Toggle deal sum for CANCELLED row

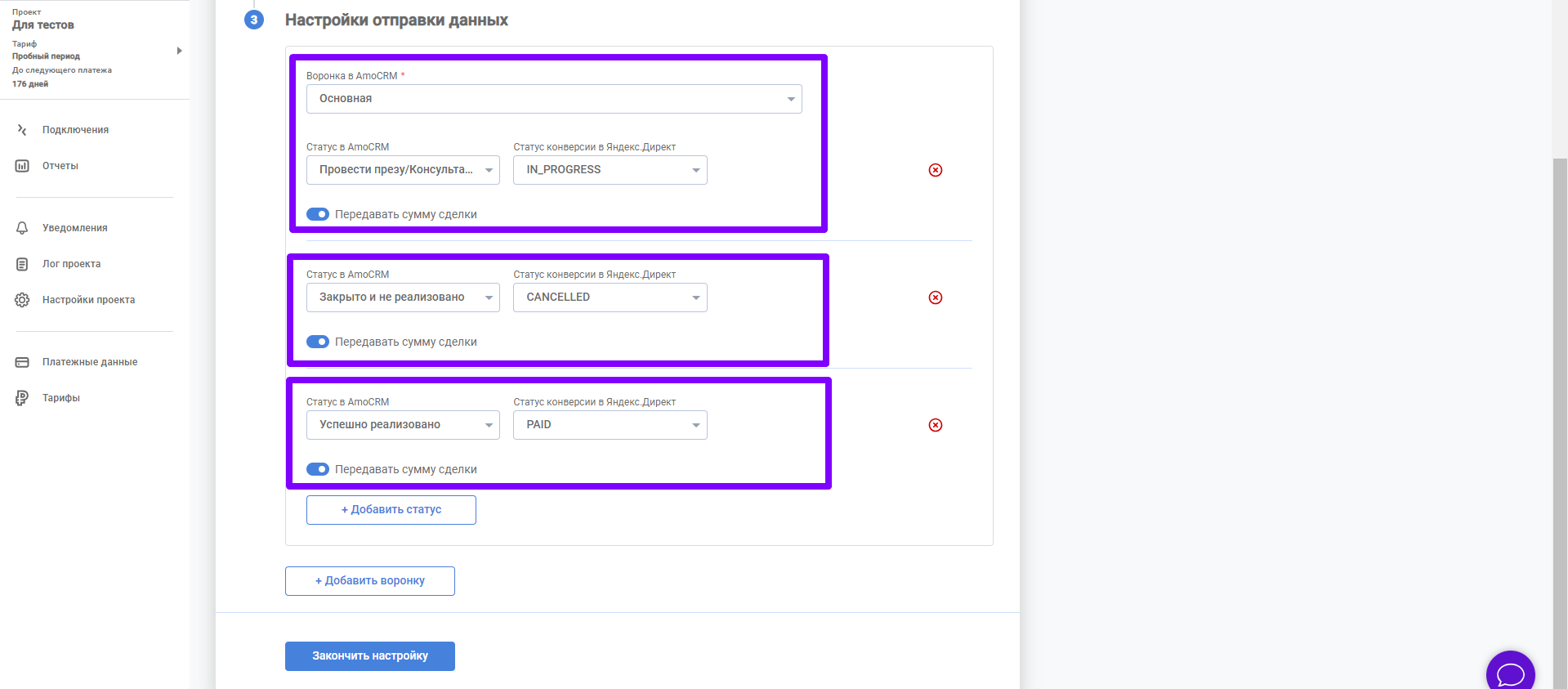click(x=318, y=342)
